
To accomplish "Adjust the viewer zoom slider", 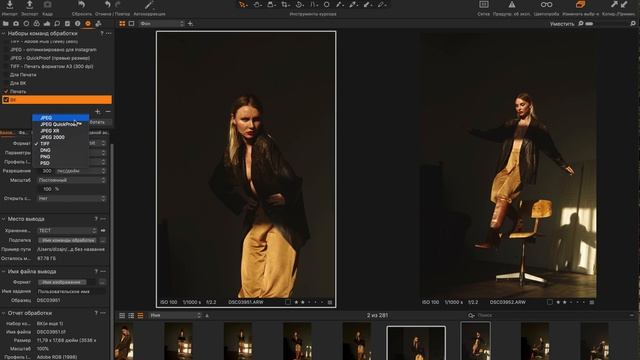I will point(589,24).
